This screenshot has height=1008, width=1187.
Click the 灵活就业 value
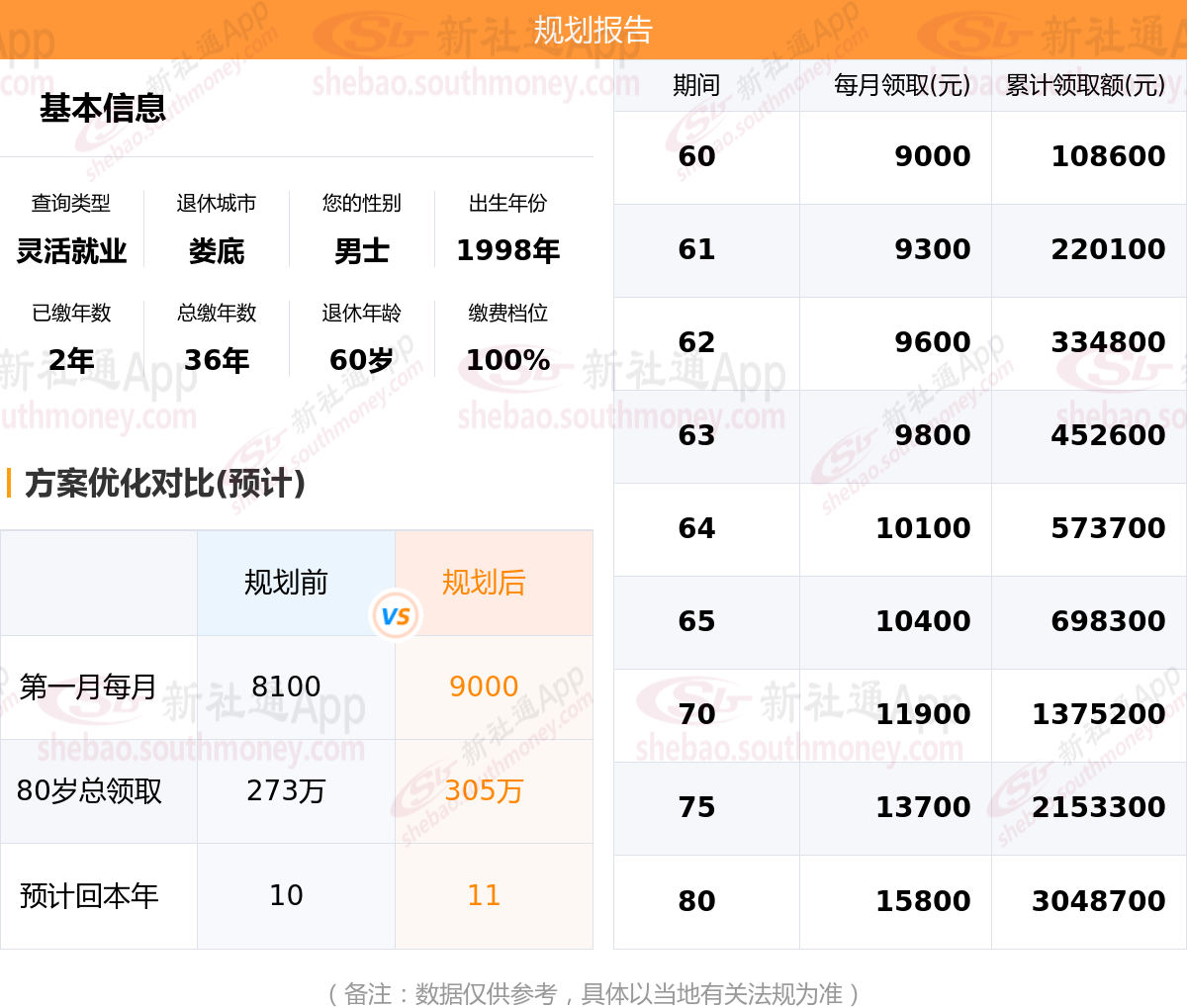(x=71, y=251)
